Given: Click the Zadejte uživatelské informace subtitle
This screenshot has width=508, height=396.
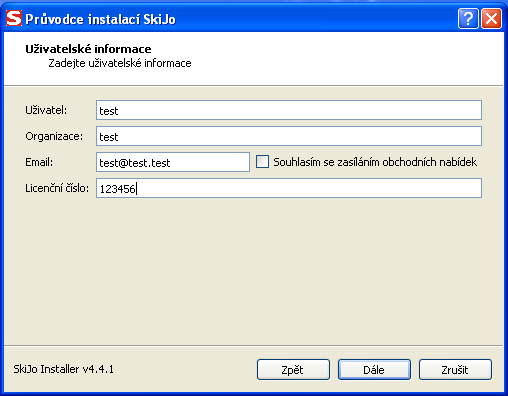Looking at the screenshot, I should pyautogui.click(x=120, y=63).
